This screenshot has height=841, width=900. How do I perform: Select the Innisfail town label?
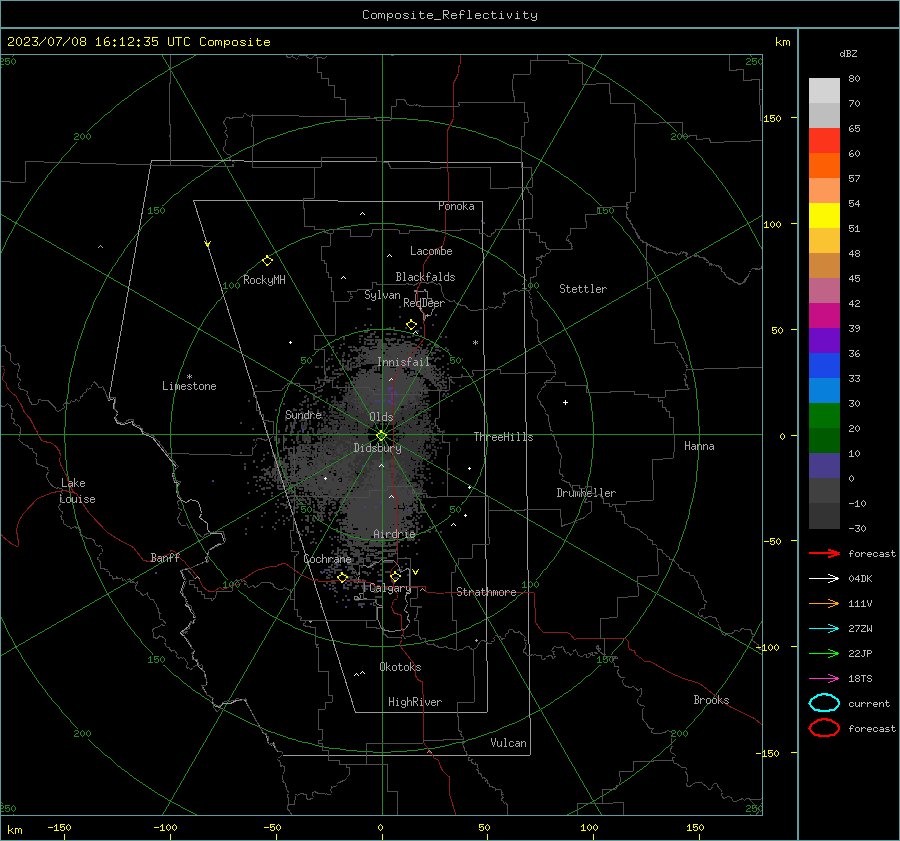click(403, 362)
